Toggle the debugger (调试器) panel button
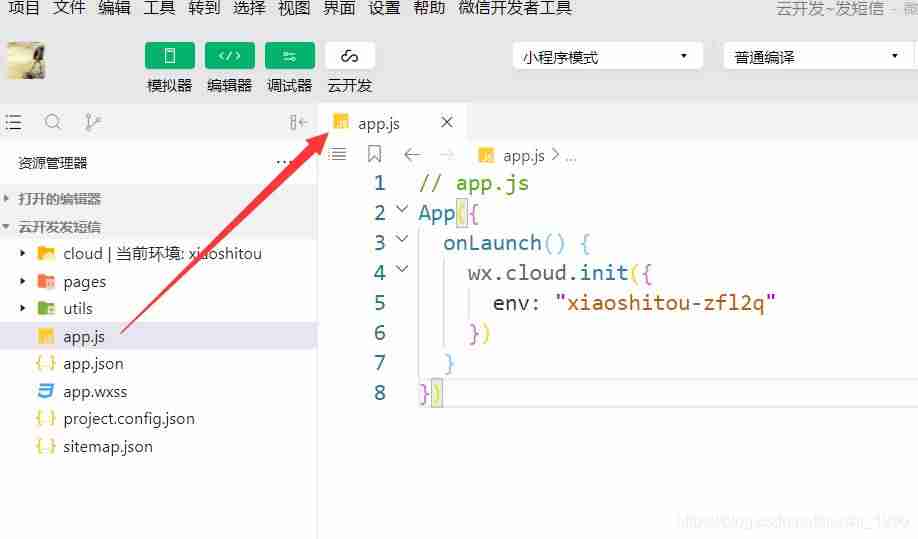This screenshot has height=539, width=918. (x=290, y=56)
